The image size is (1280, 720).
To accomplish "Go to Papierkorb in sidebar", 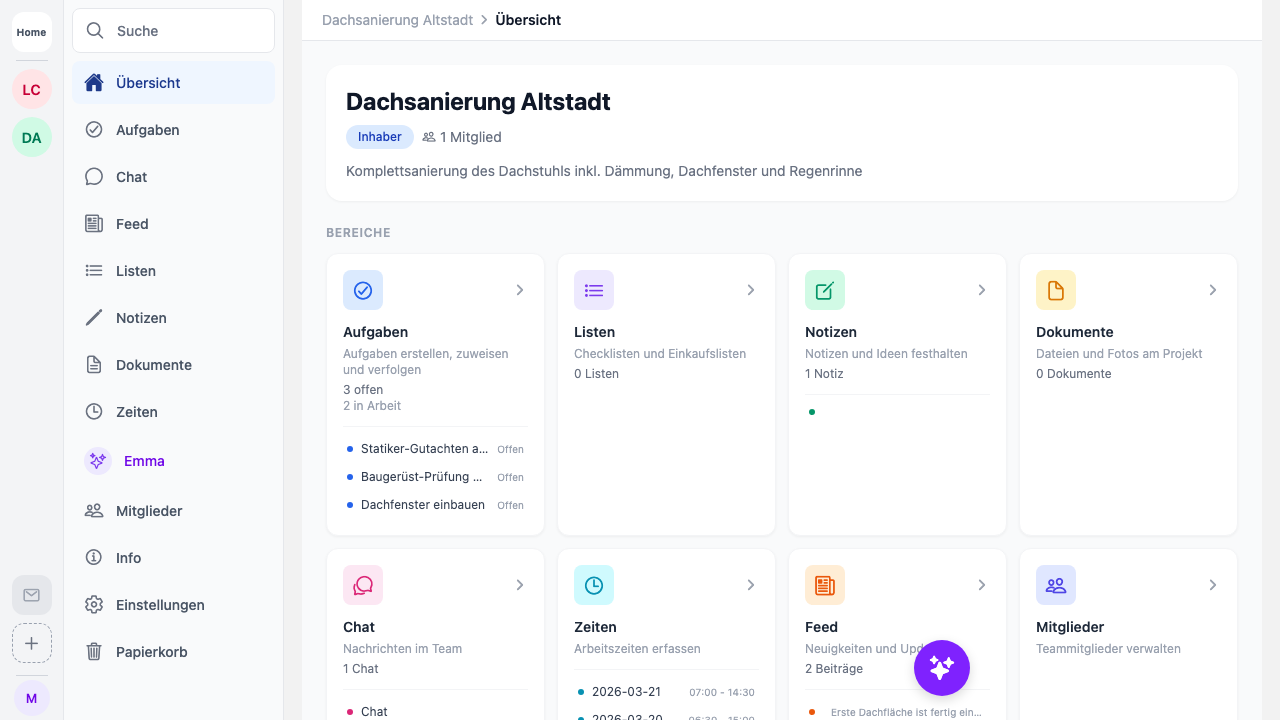I will click(x=151, y=652).
